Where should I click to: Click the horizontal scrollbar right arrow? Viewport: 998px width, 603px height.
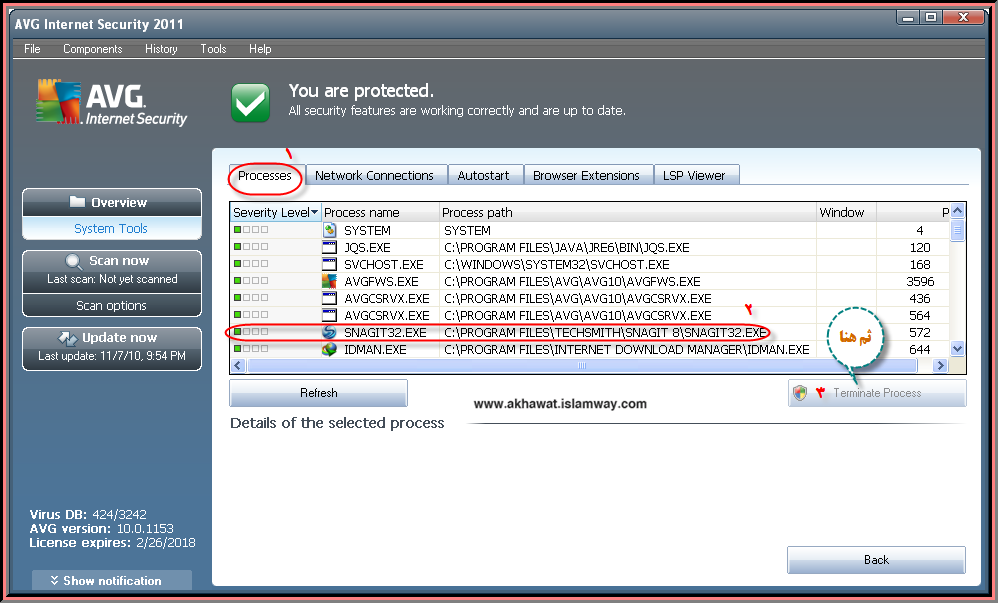click(940, 365)
